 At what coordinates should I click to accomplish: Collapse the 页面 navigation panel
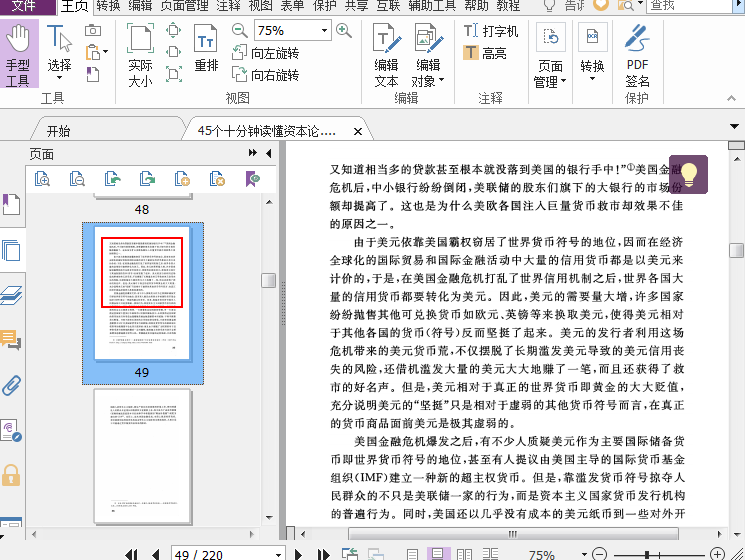(269, 153)
